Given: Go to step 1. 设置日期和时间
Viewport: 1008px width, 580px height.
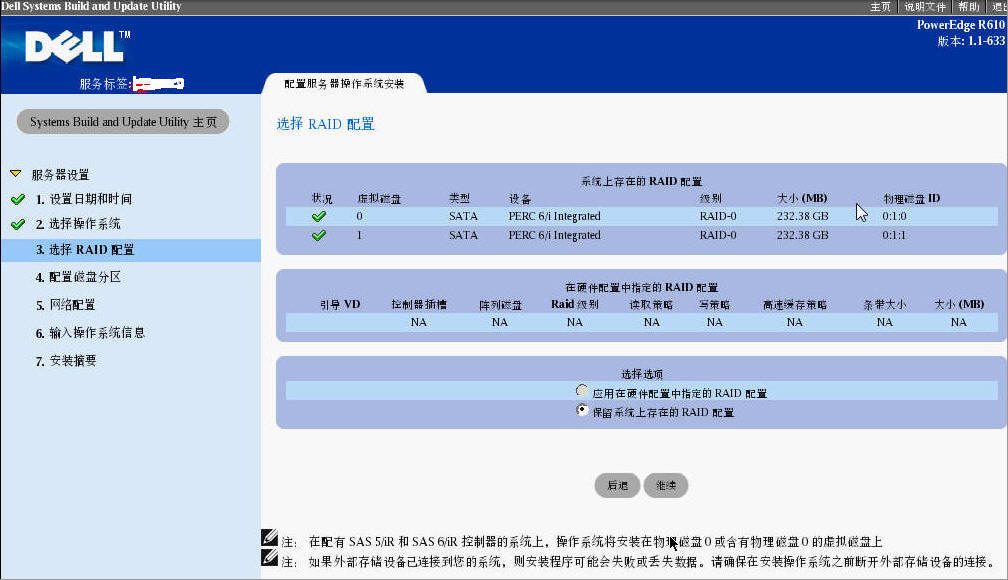Looking at the screenshot, I should (84, 199).
